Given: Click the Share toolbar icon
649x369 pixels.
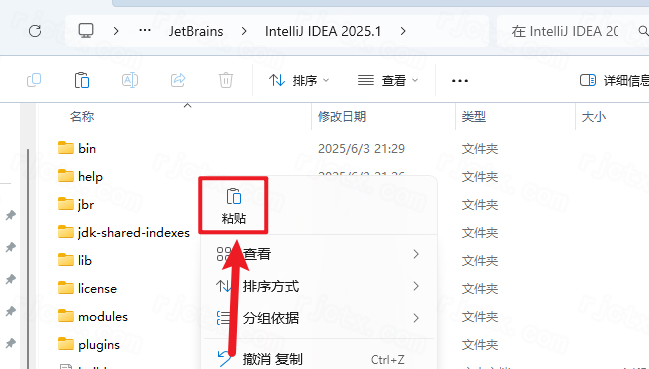Looking at the screenshot, I should point(178,80).
